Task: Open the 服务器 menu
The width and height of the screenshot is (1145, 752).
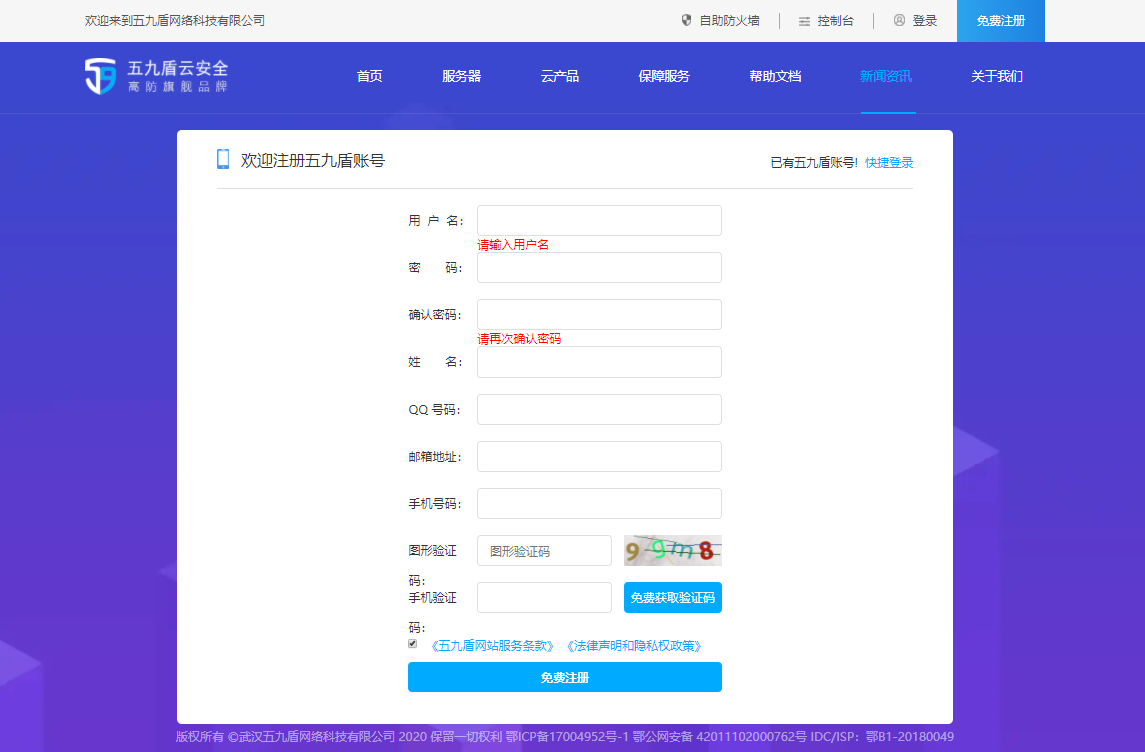Action: tap(461, 75)
